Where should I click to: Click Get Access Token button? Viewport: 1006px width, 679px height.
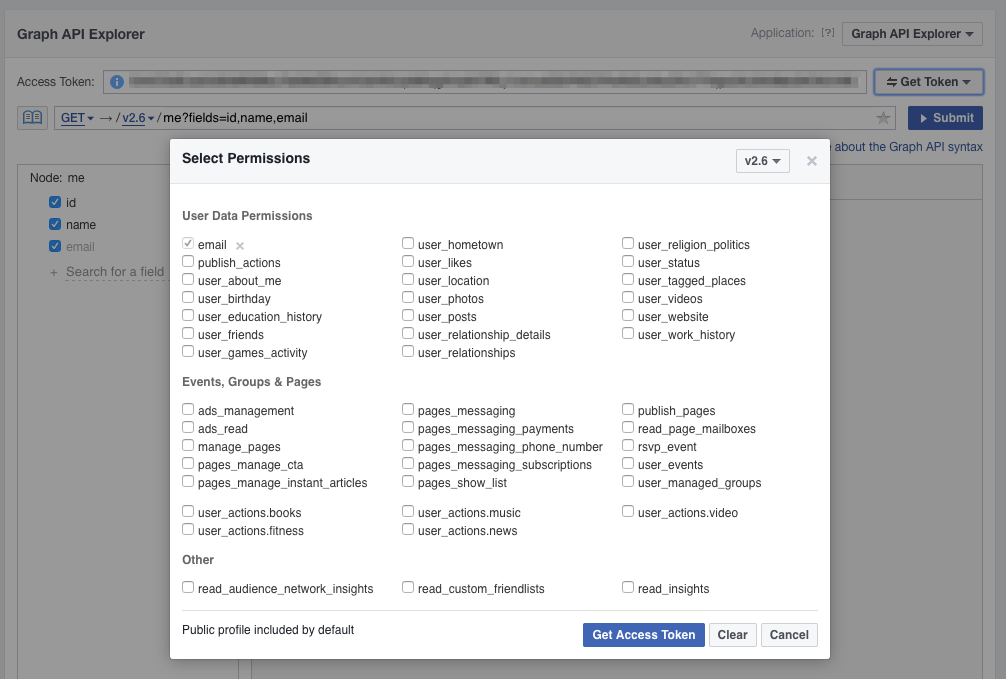click(x=644, y=635)
